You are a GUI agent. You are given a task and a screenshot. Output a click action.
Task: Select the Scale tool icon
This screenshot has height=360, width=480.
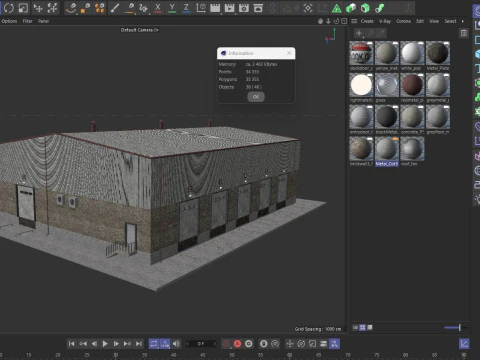coord(23,8)
